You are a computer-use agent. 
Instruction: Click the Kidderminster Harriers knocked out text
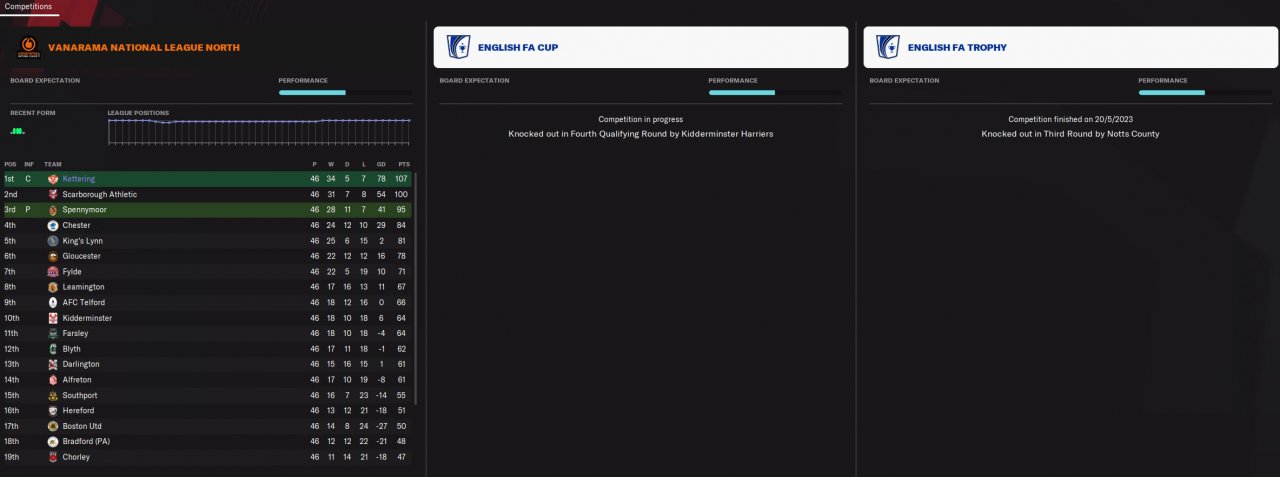(x=641, y=133)
